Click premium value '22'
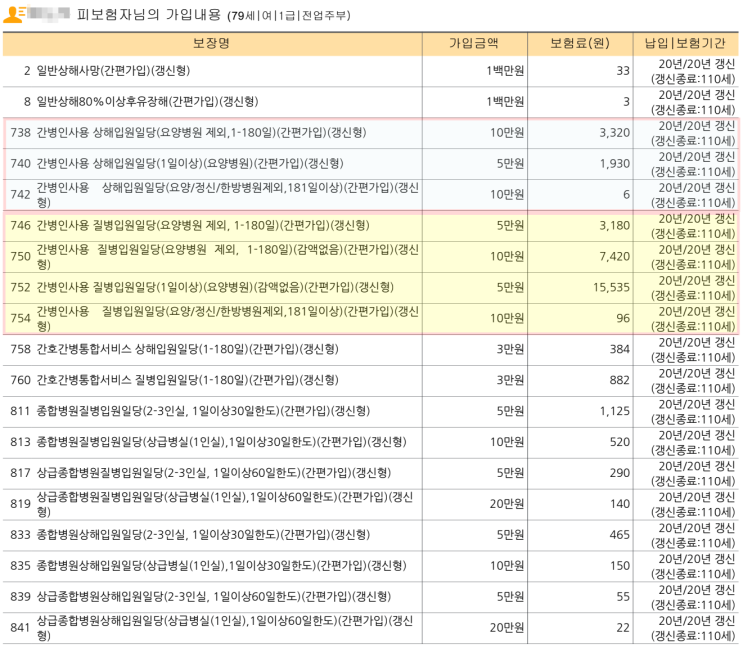Image resolution: width=743 pixels, height=648 pixels. tap(623, 628)
